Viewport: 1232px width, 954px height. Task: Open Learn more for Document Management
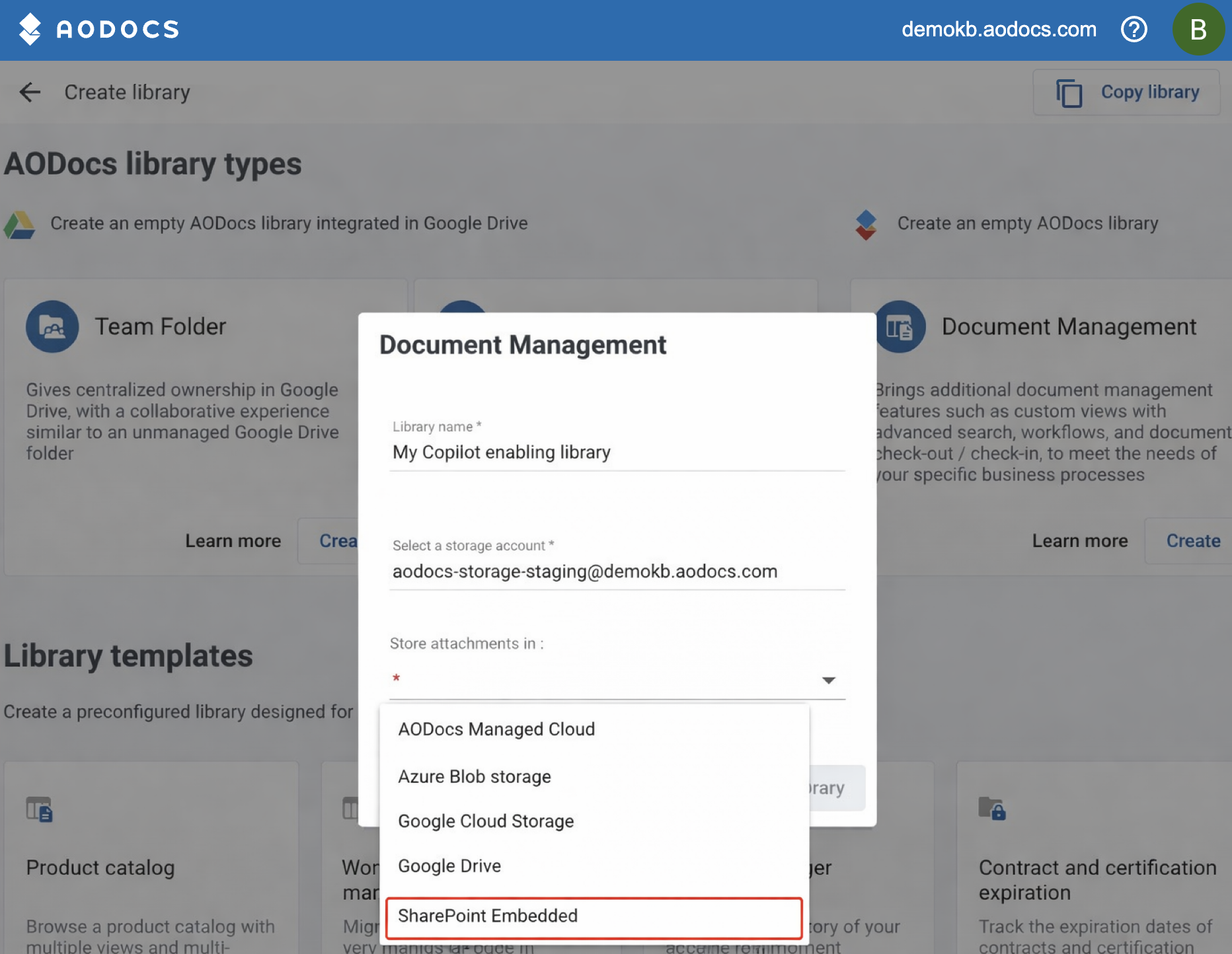tap(1080, 541)
